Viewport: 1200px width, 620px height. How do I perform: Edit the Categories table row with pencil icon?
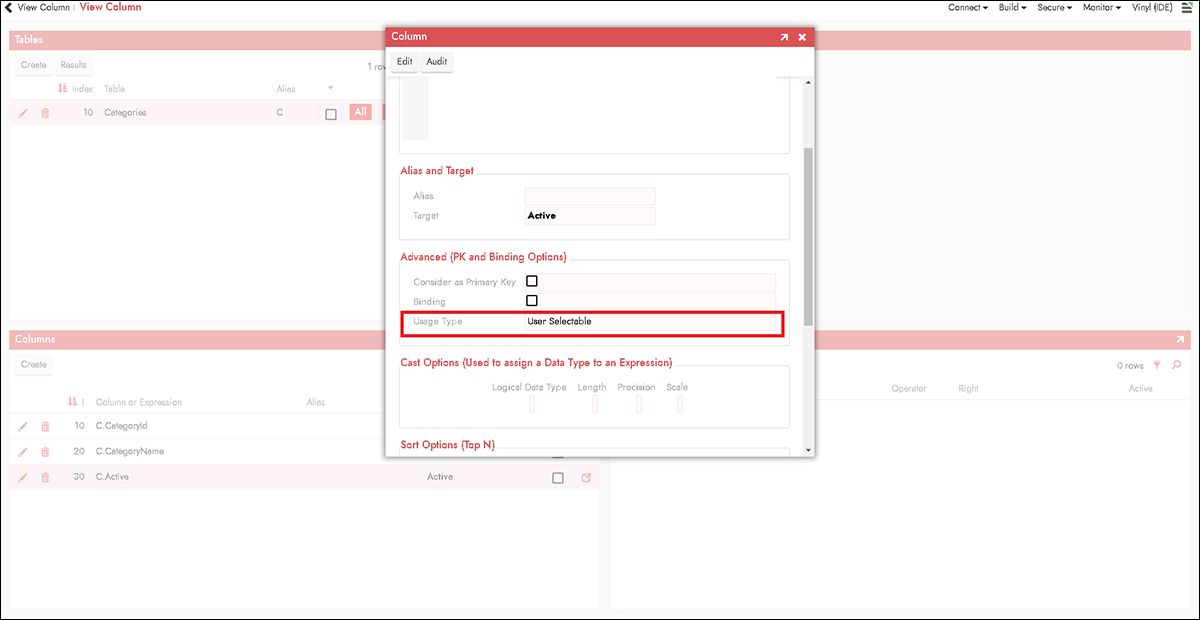[x=23, y=113]
